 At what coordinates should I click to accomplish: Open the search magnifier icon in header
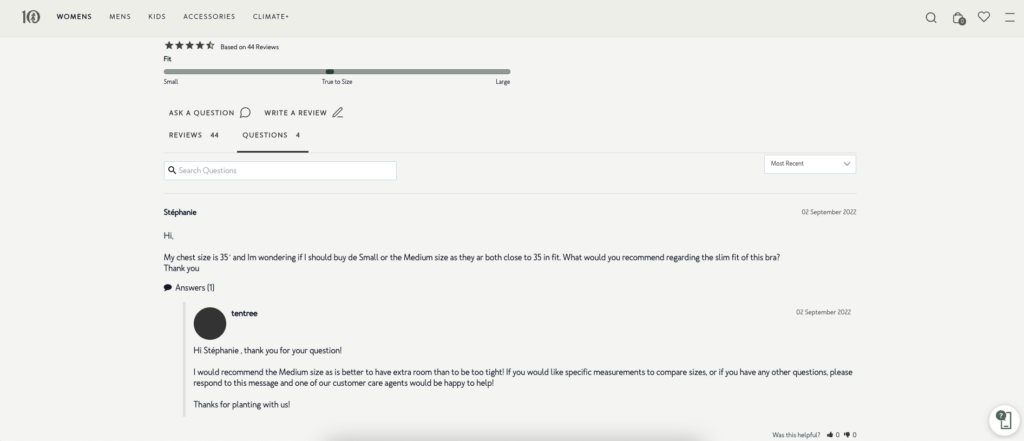[931, 17]
